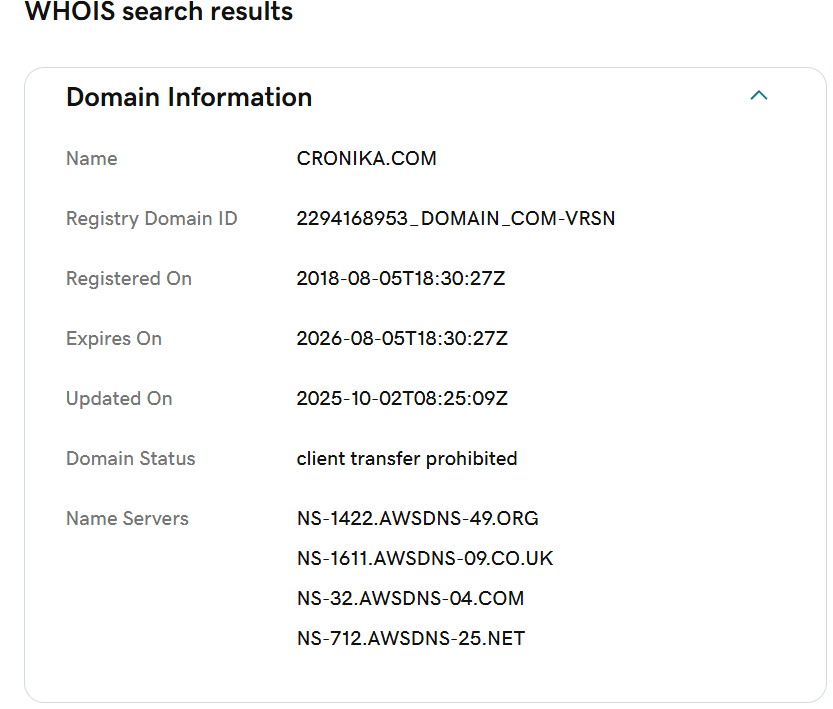Select the CRONIKA.COM domain name value
Viewport: 833px width, 709px height.
(366, 158)
